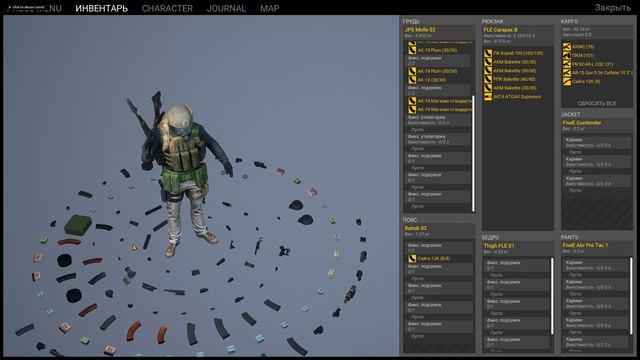Switch to the ИНВЕНТАРЬ tab

(x=102, y=8)
